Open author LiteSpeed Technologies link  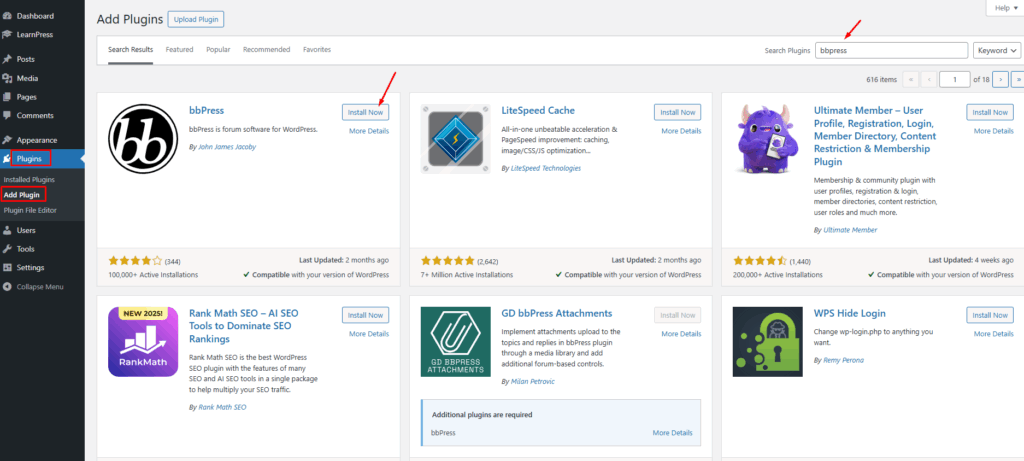click(545, 168)
